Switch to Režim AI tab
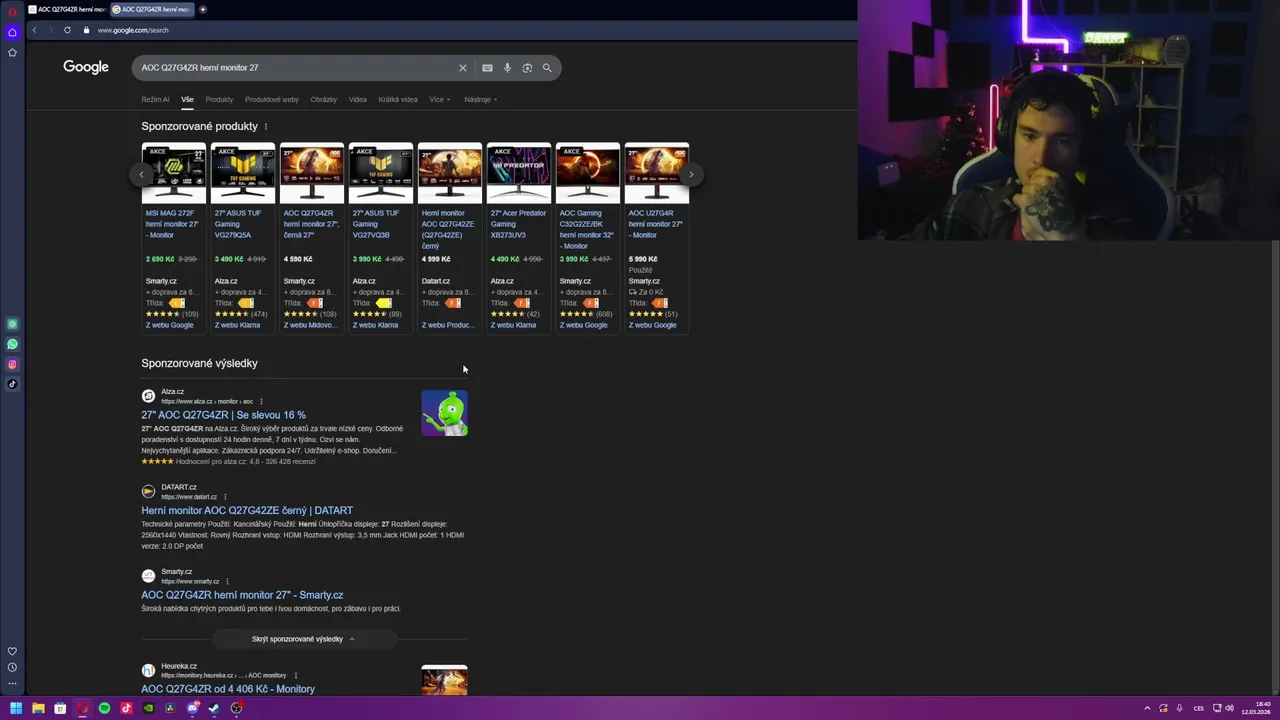1280x720 pixels. click(x=155, y=99)
